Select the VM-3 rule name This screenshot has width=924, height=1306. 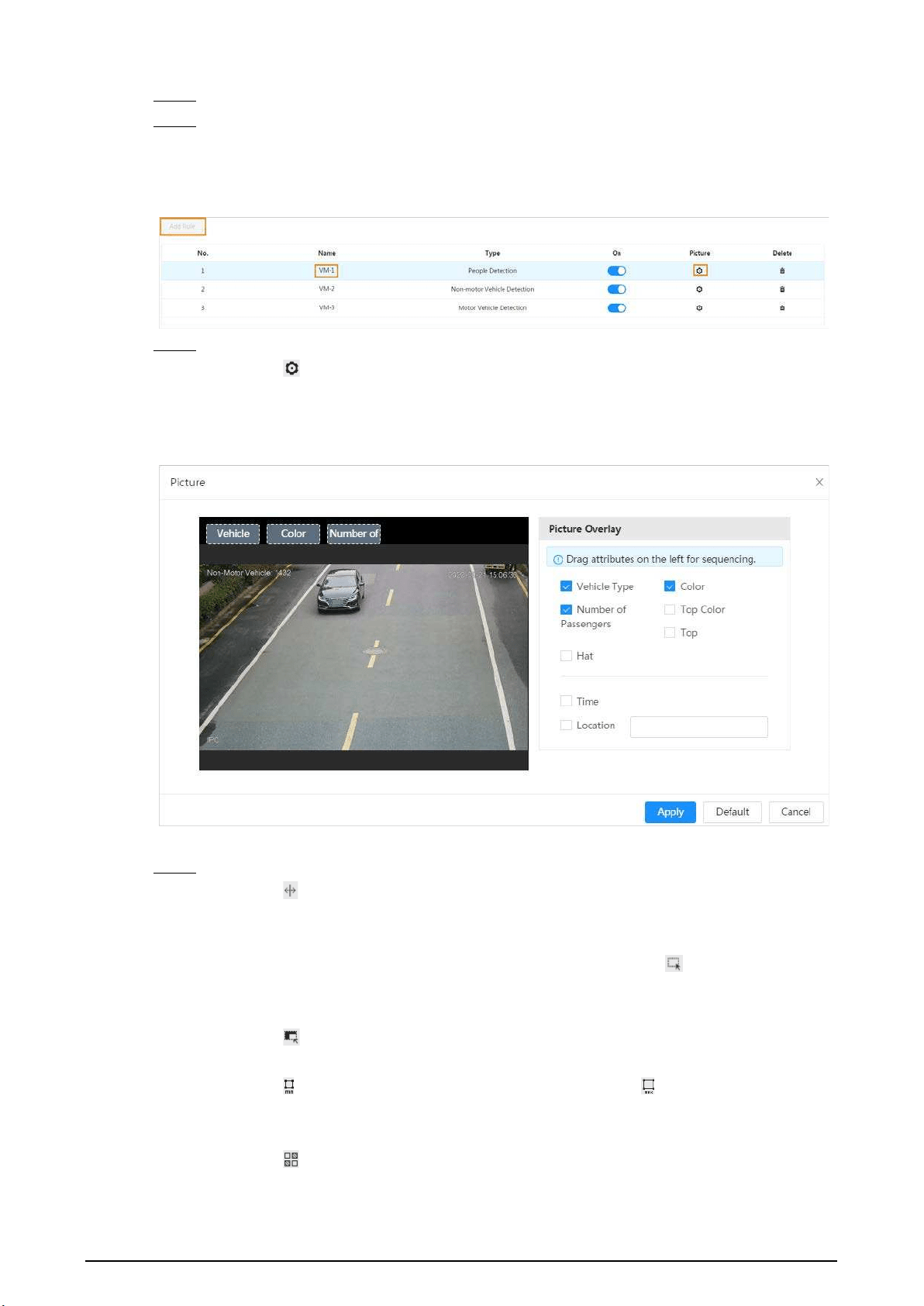pos(326,308)
